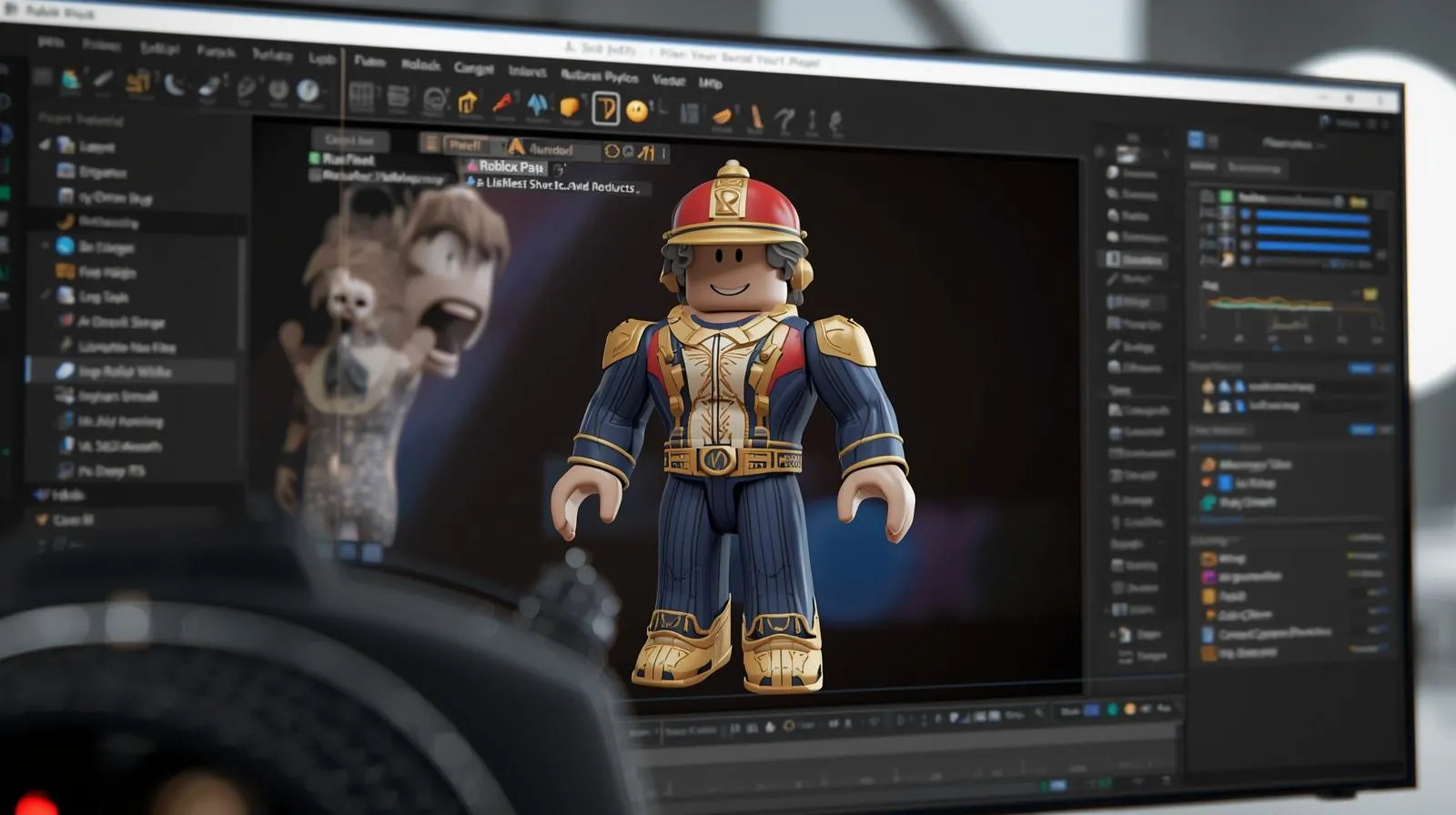
Task: Toggle the green square in right panel
Action: tap(1226, 196)
